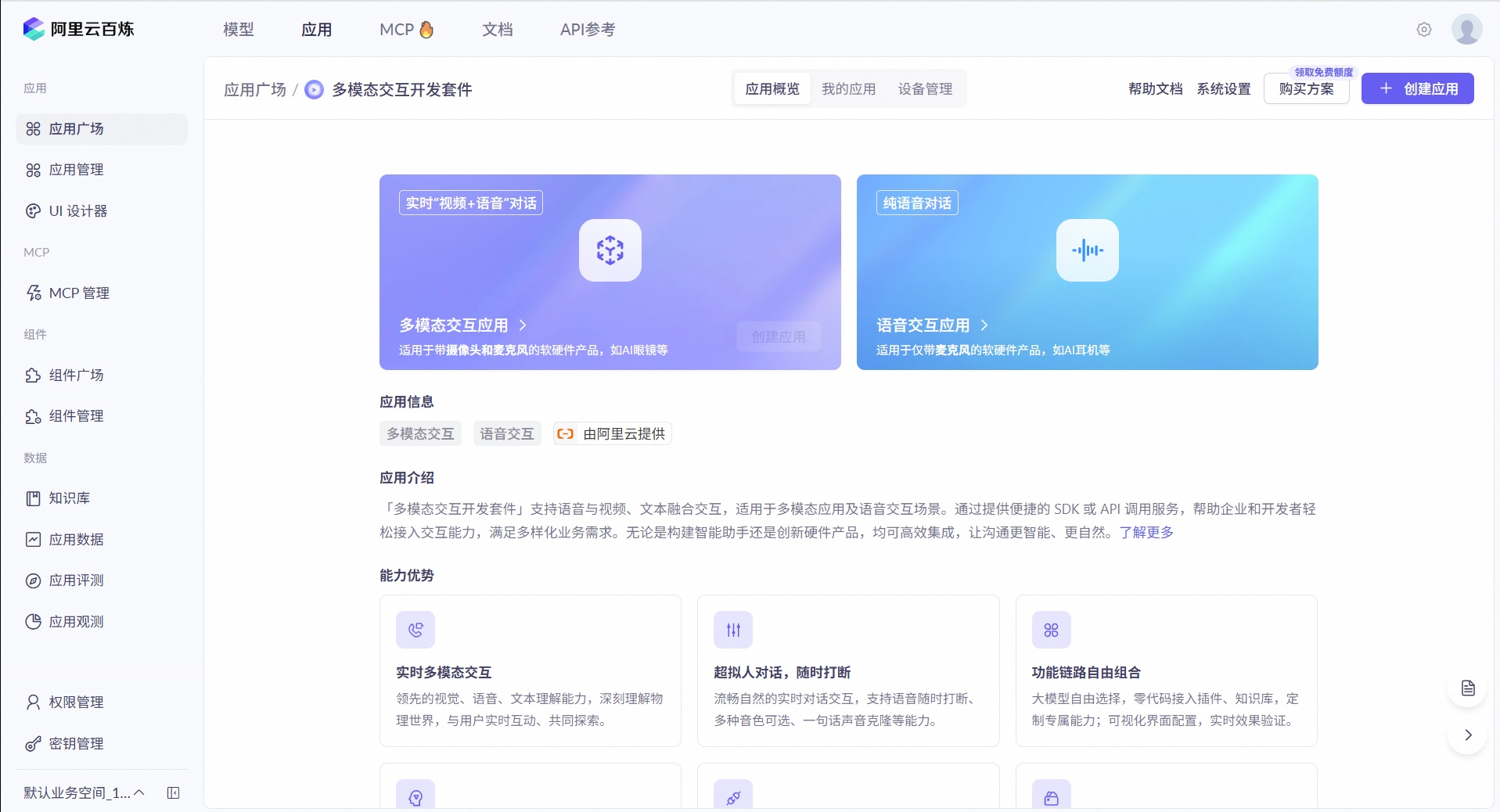Viewport: 1500px width, 812px height.
Task: Open the 知识库 section
Action: click(x=69, y=498)
